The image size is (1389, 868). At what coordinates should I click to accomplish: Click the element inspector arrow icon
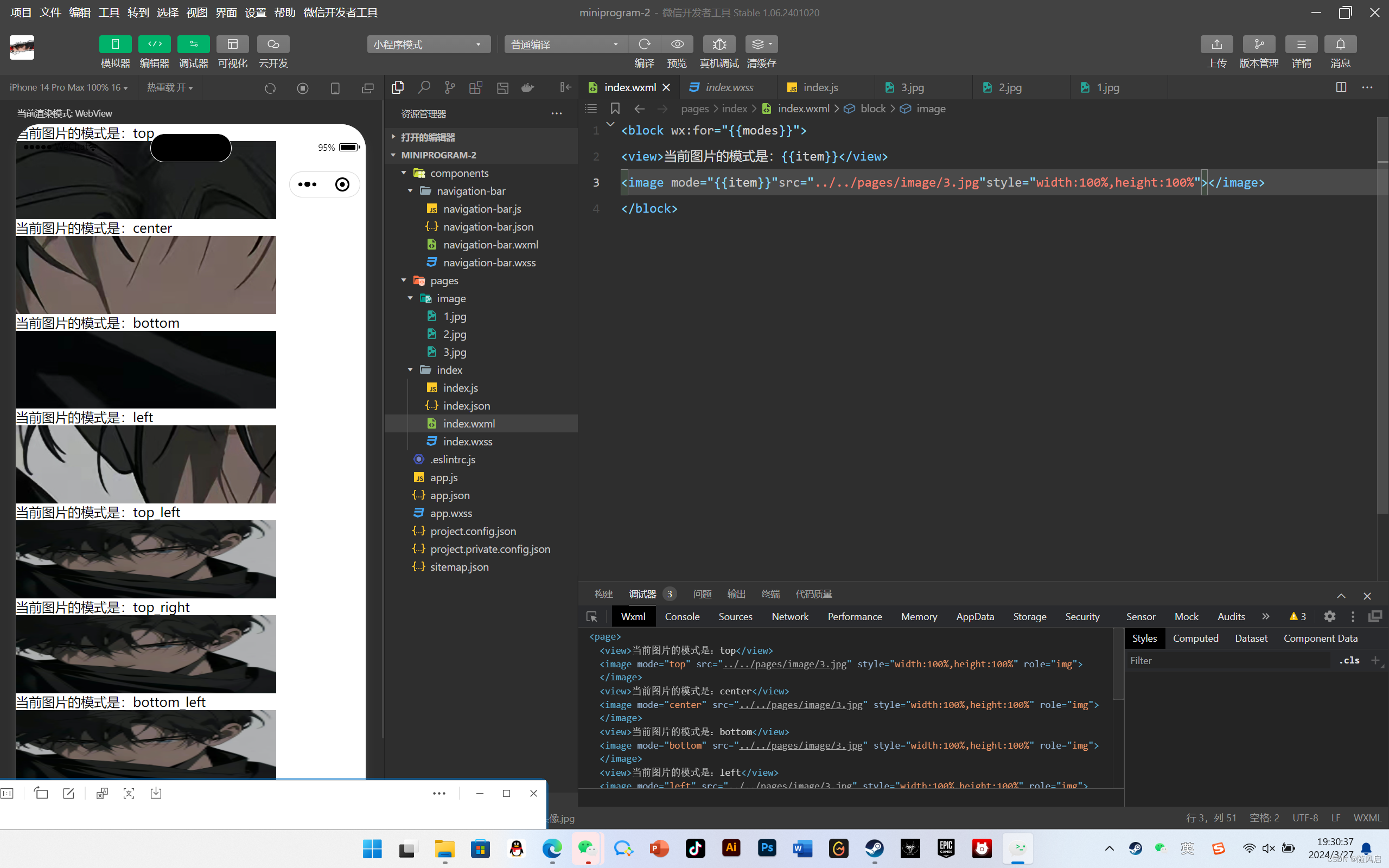coord(592,617)
